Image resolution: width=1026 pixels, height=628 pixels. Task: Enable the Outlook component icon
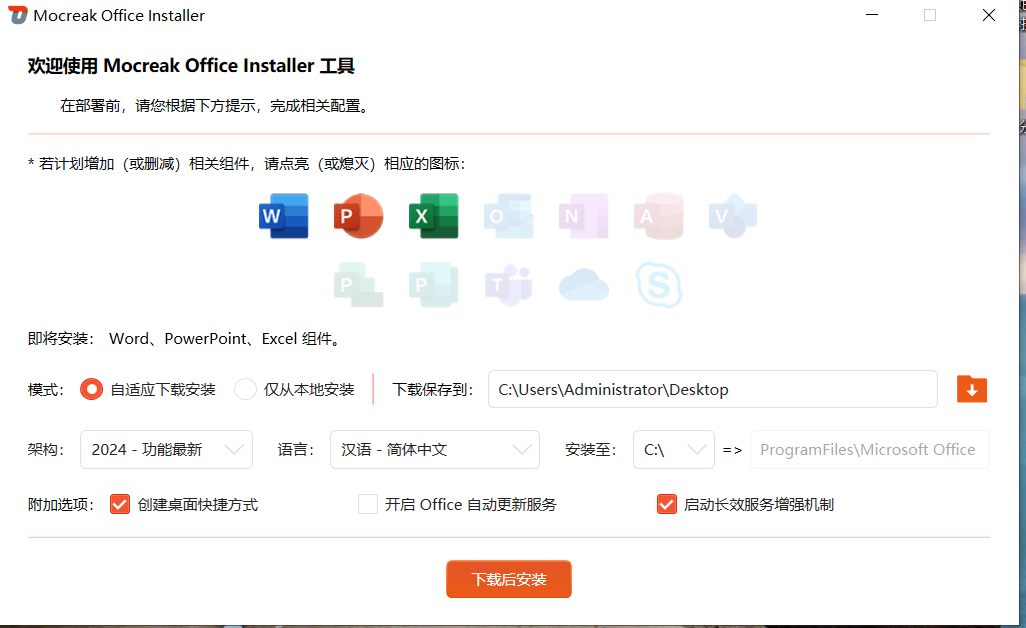pos(508,216)
